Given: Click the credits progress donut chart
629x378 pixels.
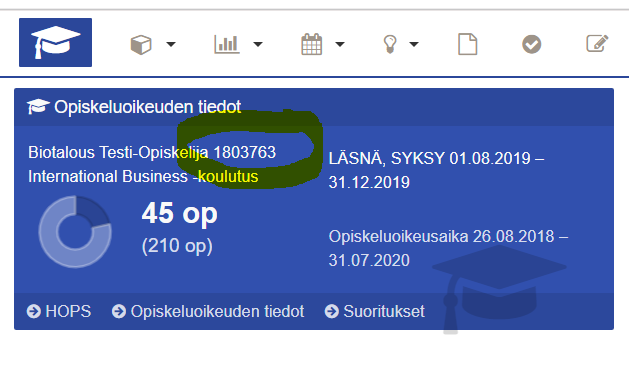Looking at the screenshot, I should pos(75,232).
